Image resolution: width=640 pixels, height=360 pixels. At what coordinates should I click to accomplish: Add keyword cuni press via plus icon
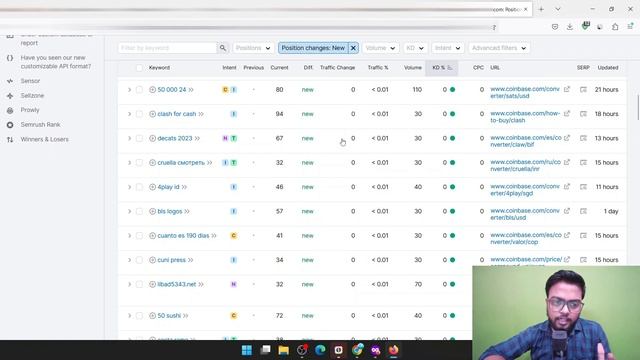coord(152,260)
